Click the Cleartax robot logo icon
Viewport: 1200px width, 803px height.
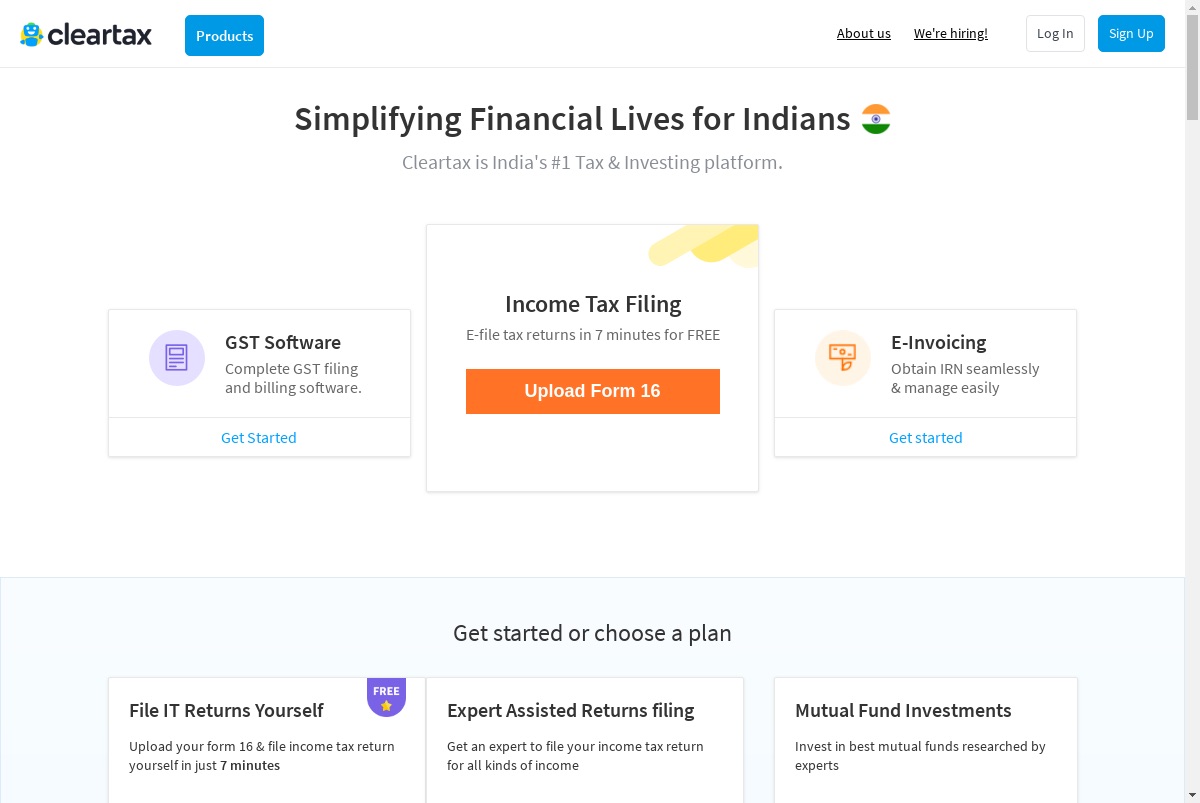pos(32,35)
